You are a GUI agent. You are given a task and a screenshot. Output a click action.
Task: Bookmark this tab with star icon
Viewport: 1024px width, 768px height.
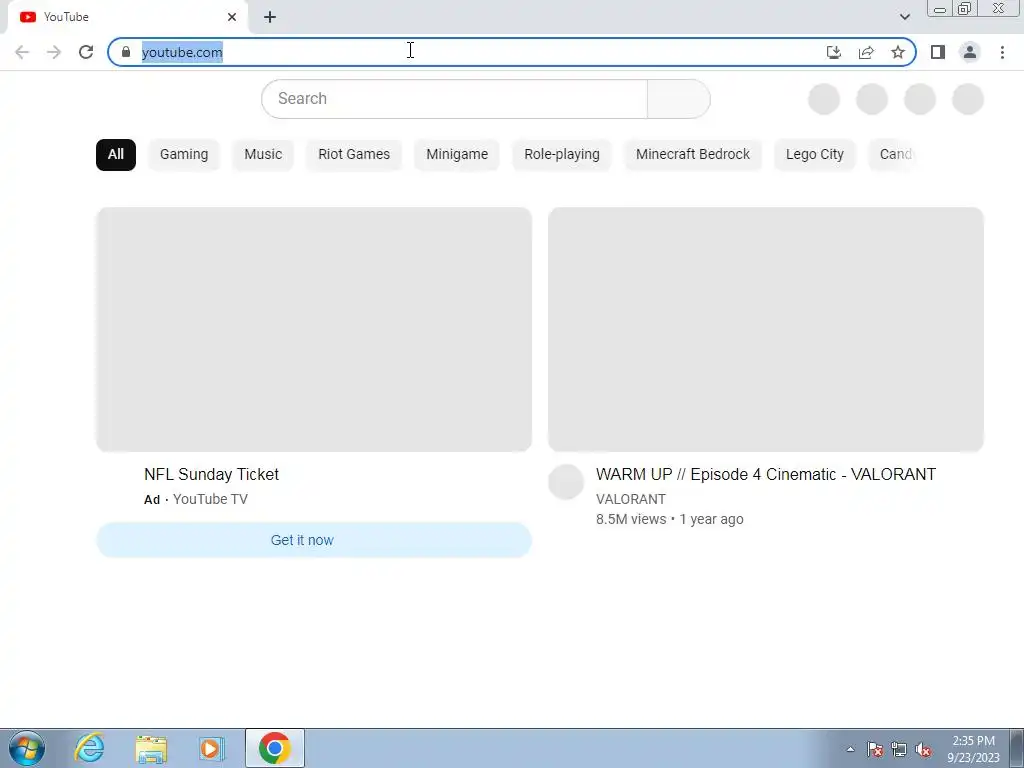tap(898, 52)
